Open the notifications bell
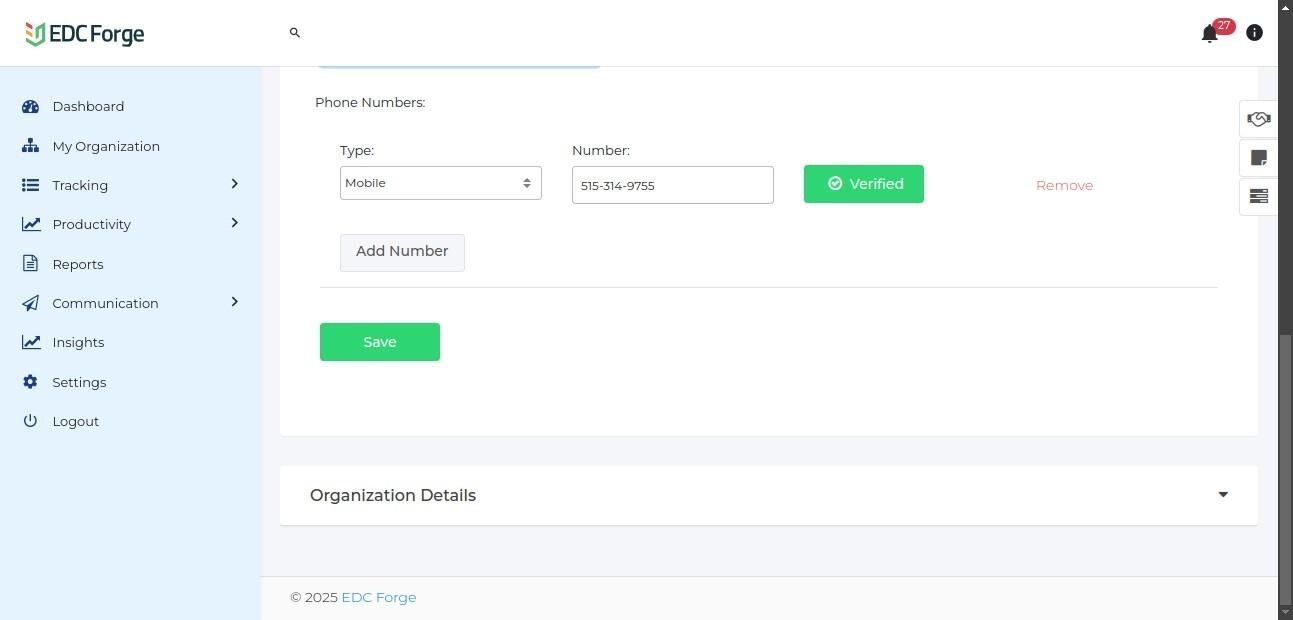This screenshot has width=1293, height=620. coord(1209,34)
